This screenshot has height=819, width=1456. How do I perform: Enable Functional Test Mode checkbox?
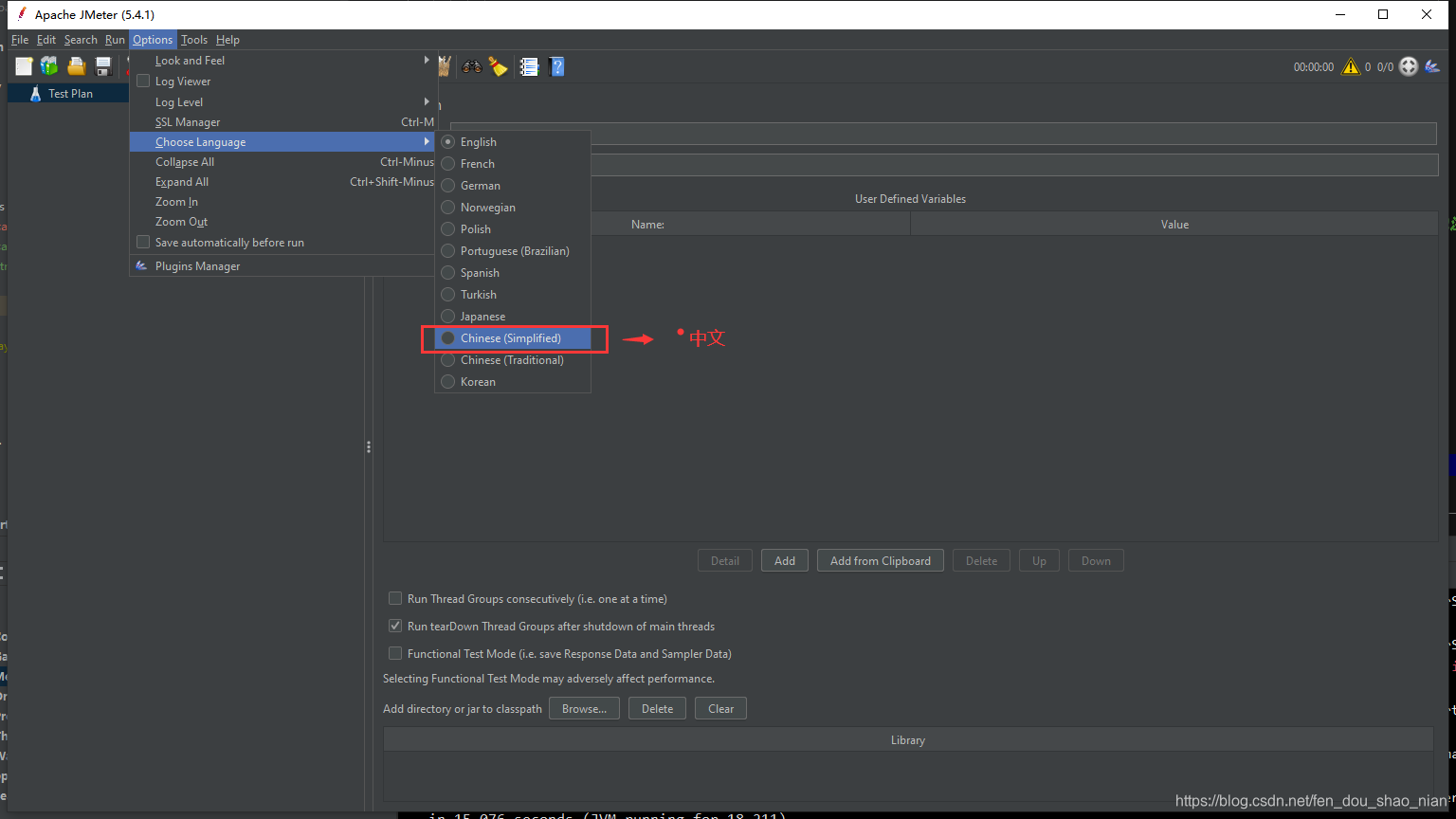(x=395, y=654)
